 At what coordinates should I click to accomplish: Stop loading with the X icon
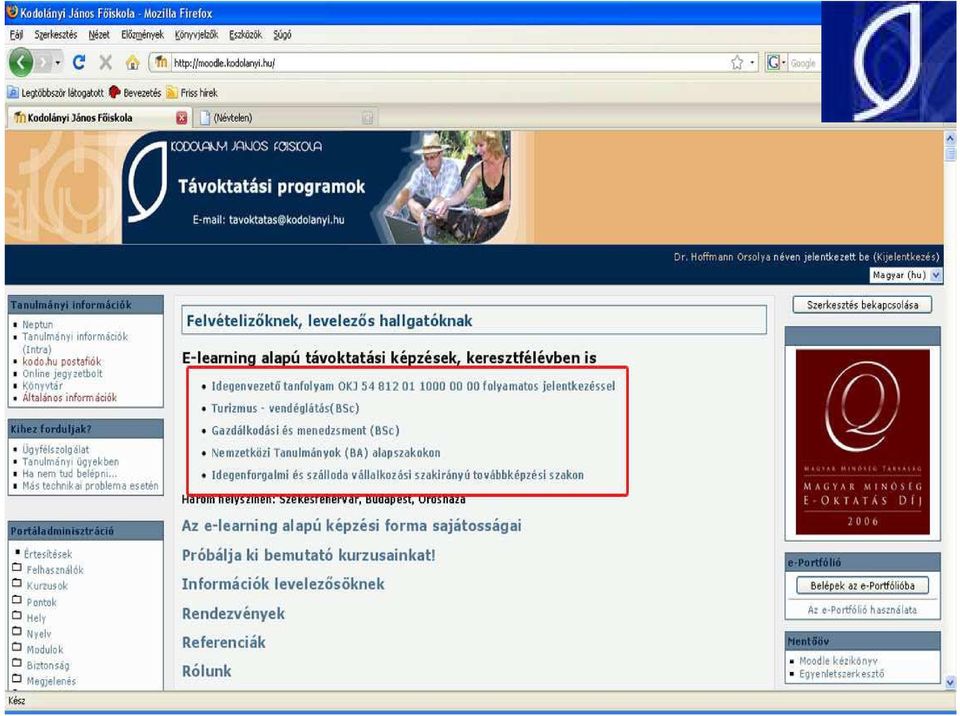click(x=105, y=62)
